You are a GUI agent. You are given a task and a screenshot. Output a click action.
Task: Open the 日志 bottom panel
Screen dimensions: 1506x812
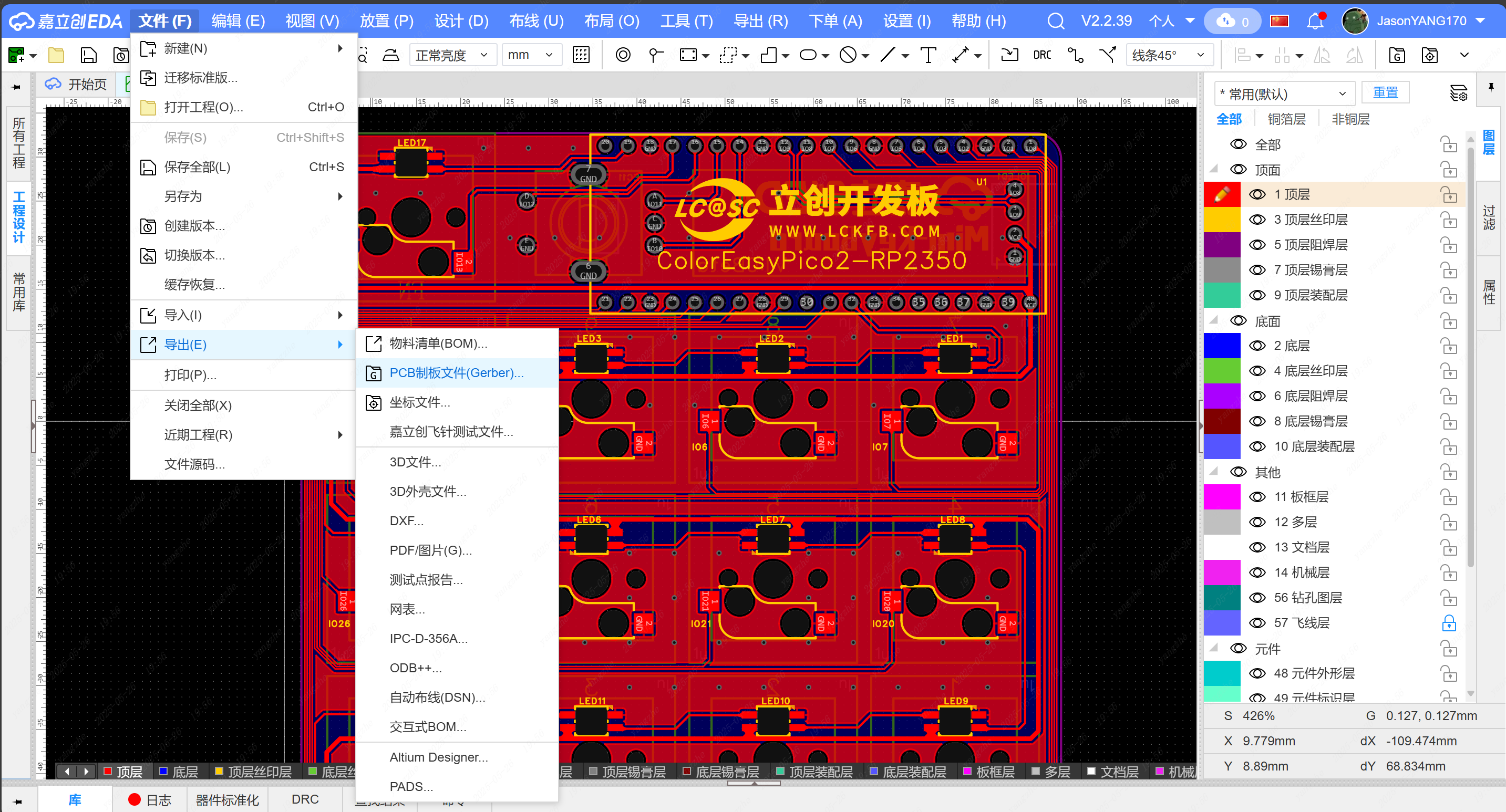(x=150, y=800)
